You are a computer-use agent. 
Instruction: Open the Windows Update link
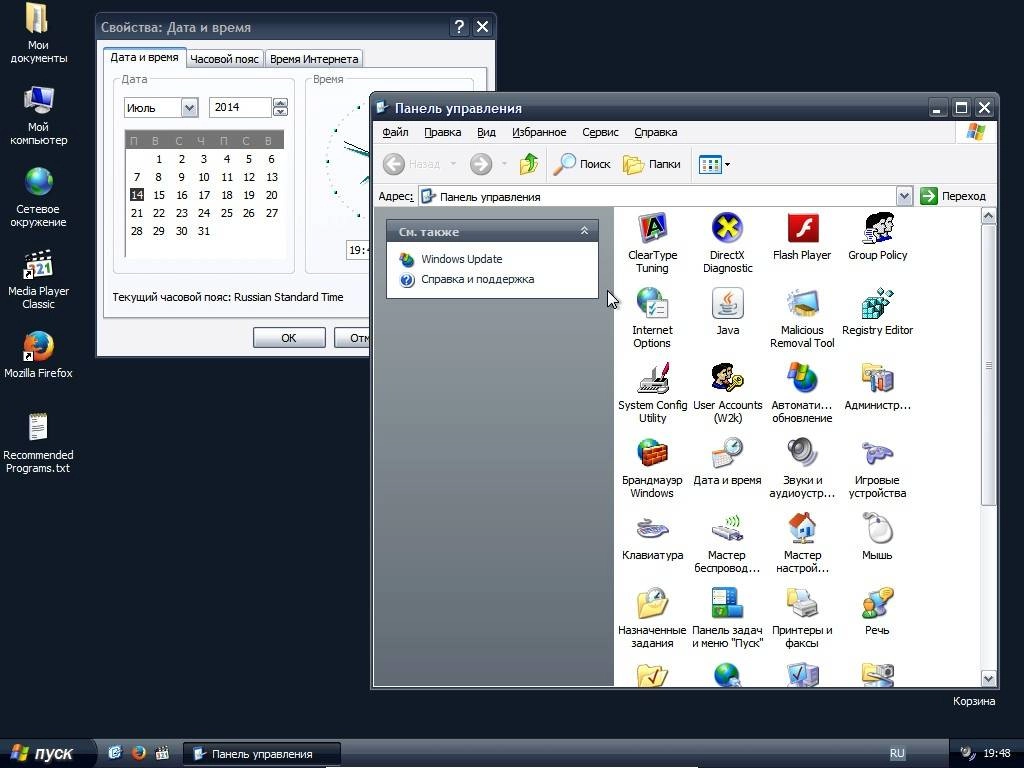click(x=461, y=259)
